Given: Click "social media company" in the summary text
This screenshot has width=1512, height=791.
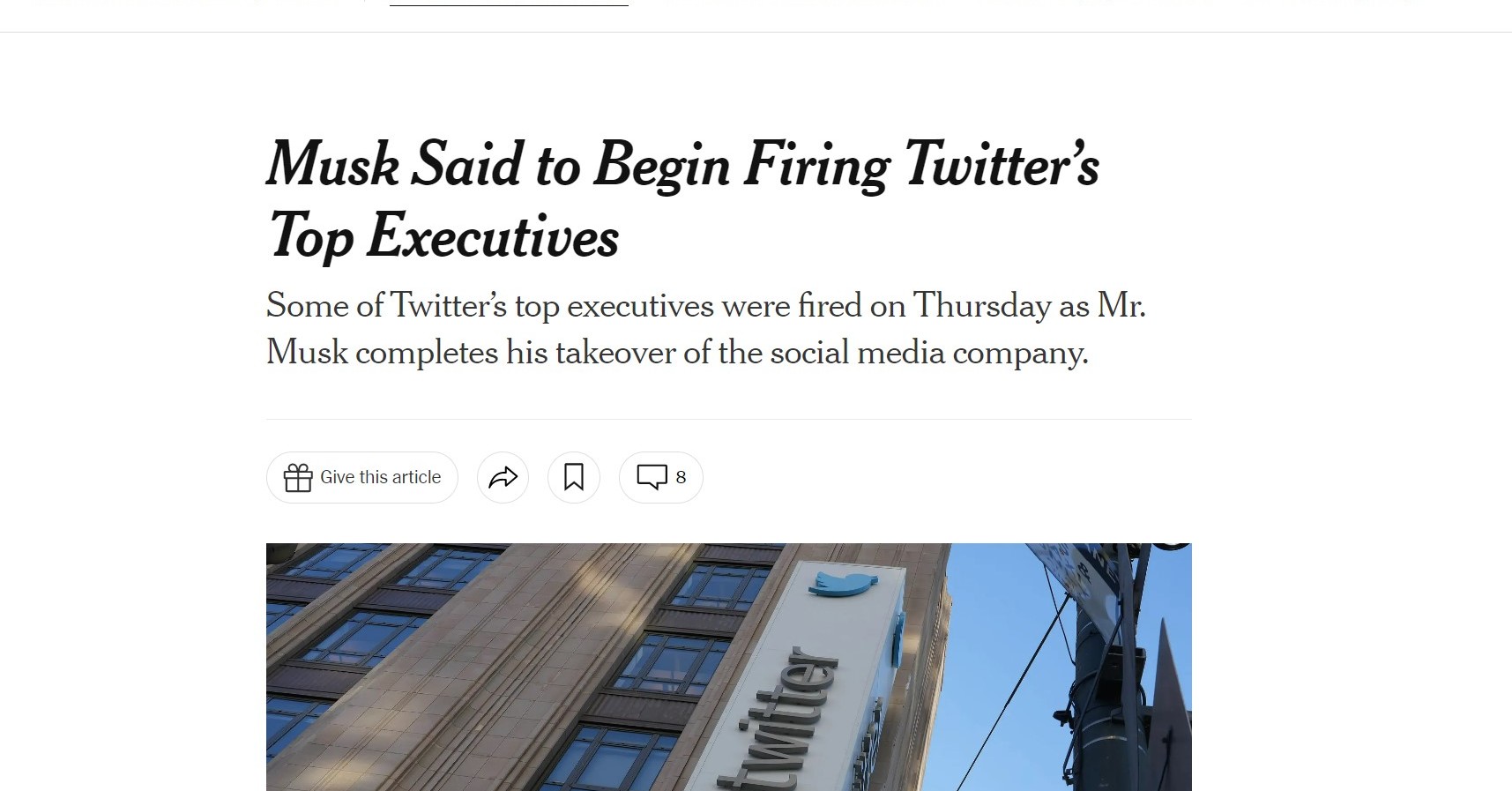Looking at the screenshot, I should pos(928,353).
